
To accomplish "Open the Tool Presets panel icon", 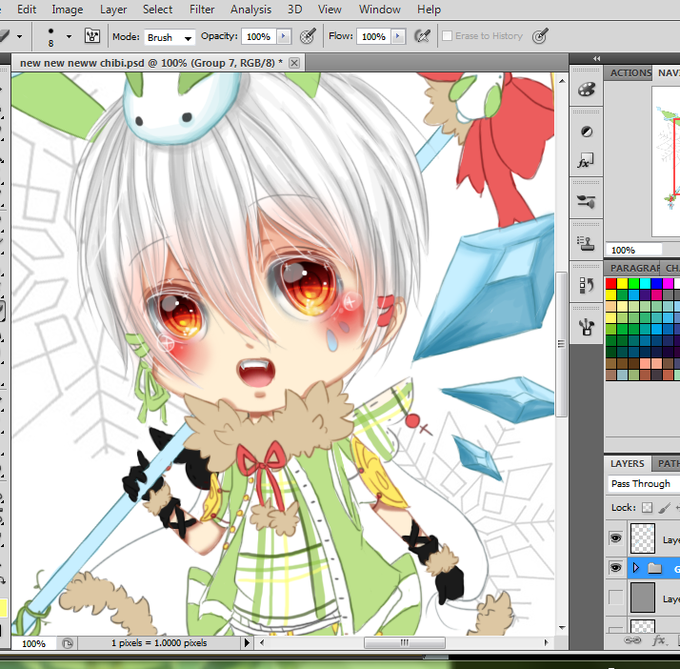I will [586, 326].
